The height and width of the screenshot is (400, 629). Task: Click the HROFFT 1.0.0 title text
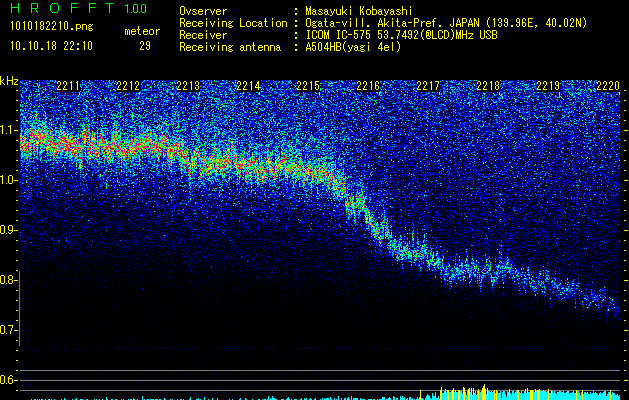pos(79,8)
